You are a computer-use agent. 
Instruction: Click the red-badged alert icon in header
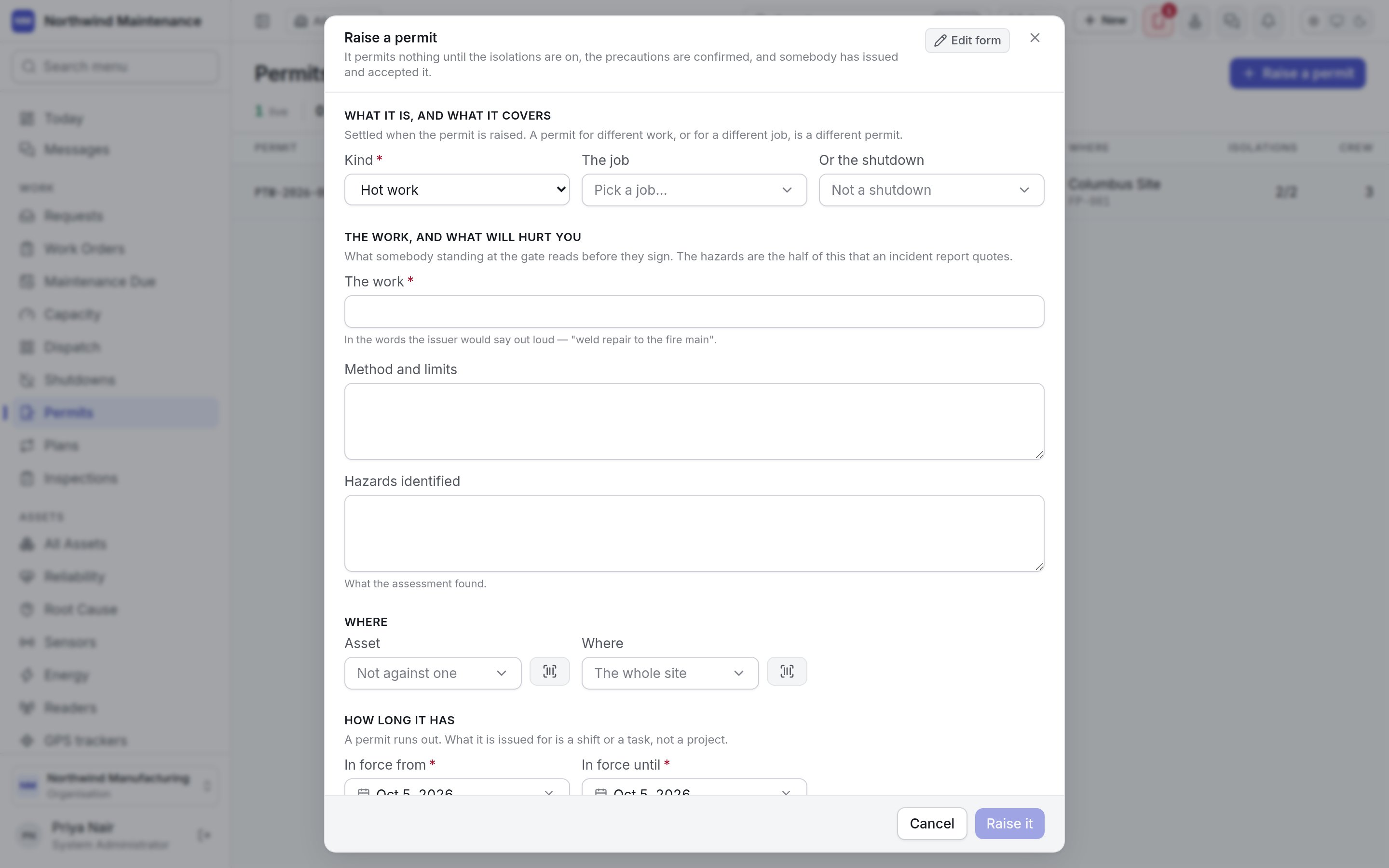1158,21
